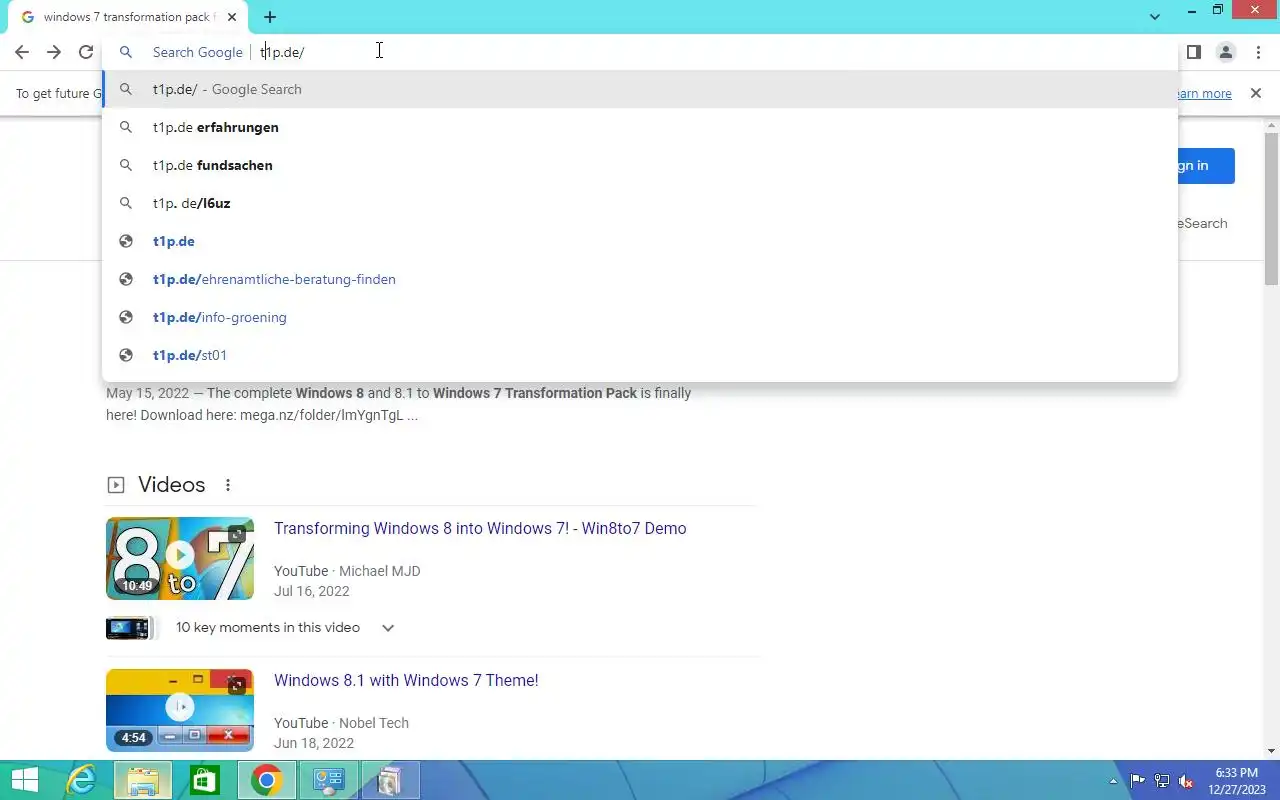Go forward in browser history

(x=54, y=52)
